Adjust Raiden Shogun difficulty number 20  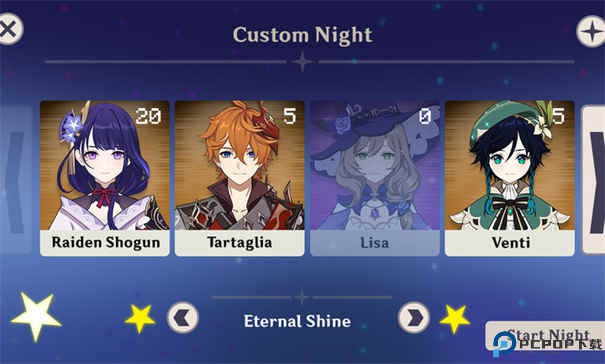[x=149, y=116]
